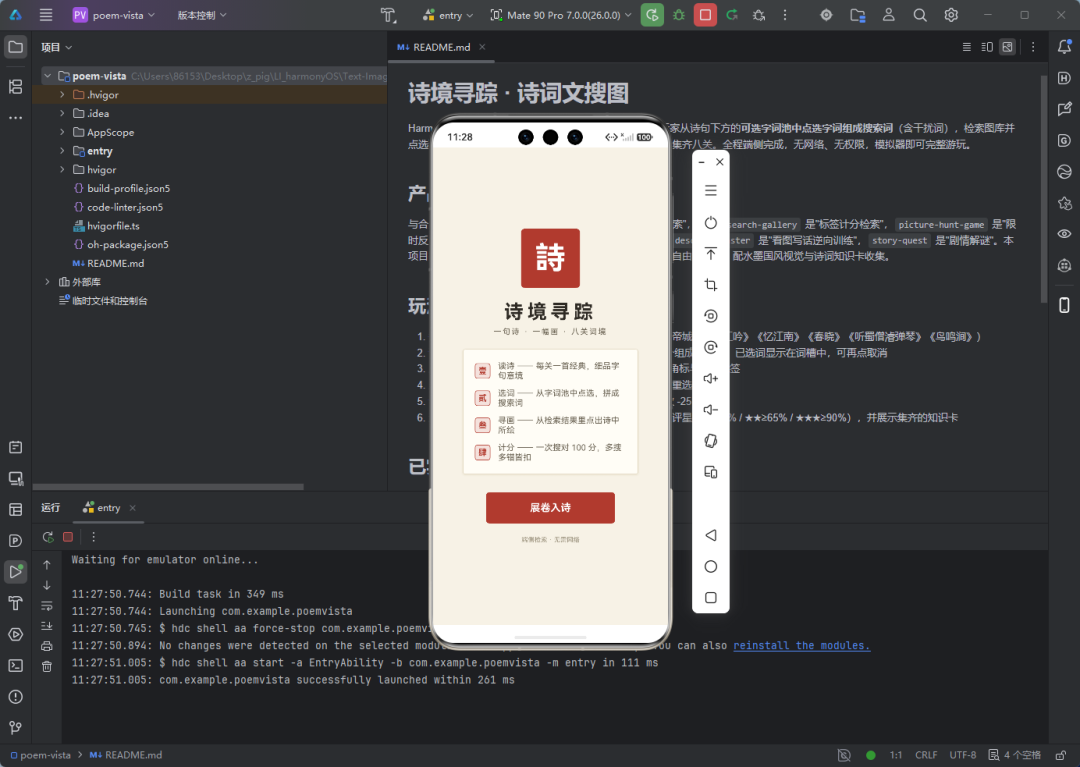Image resolution: width=1080 pixels, height=767 pixels.
Task: Switch to editor and preview split mode
Action: (x=987, y=47)
